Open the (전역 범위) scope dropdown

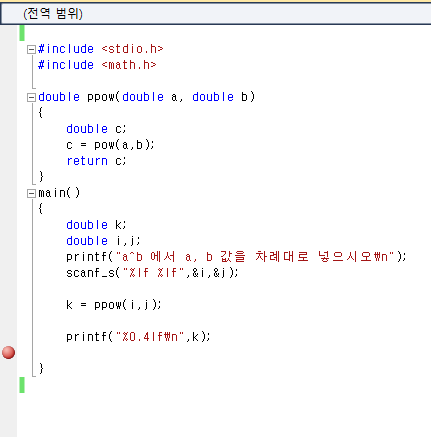216,14
